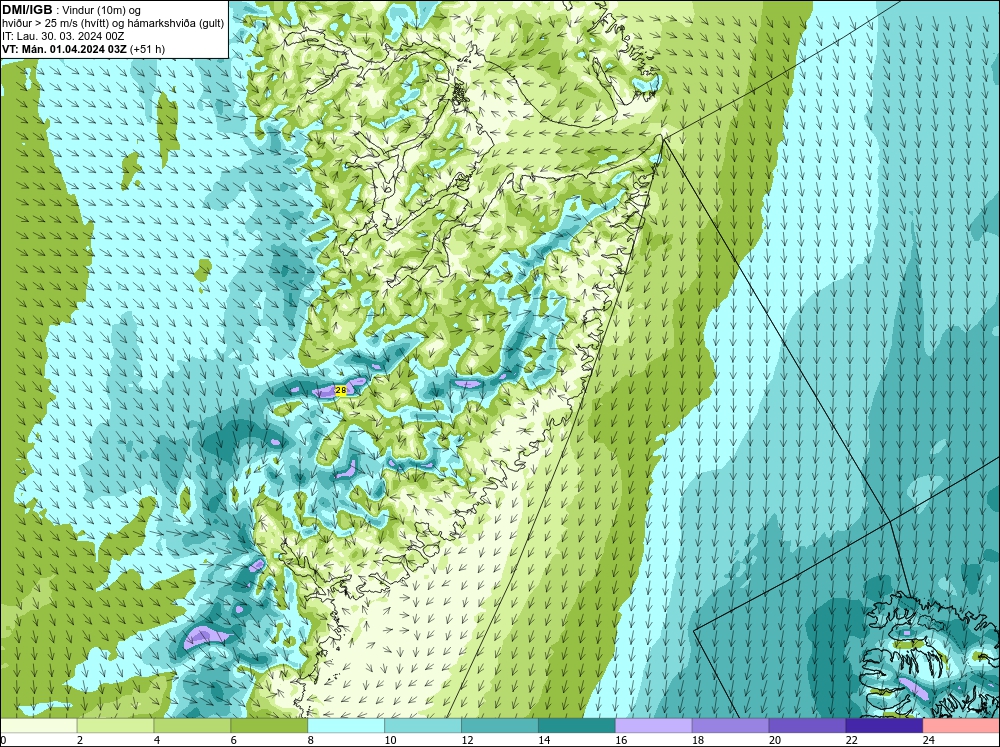Click the legend scale value 8

point(311,740)
